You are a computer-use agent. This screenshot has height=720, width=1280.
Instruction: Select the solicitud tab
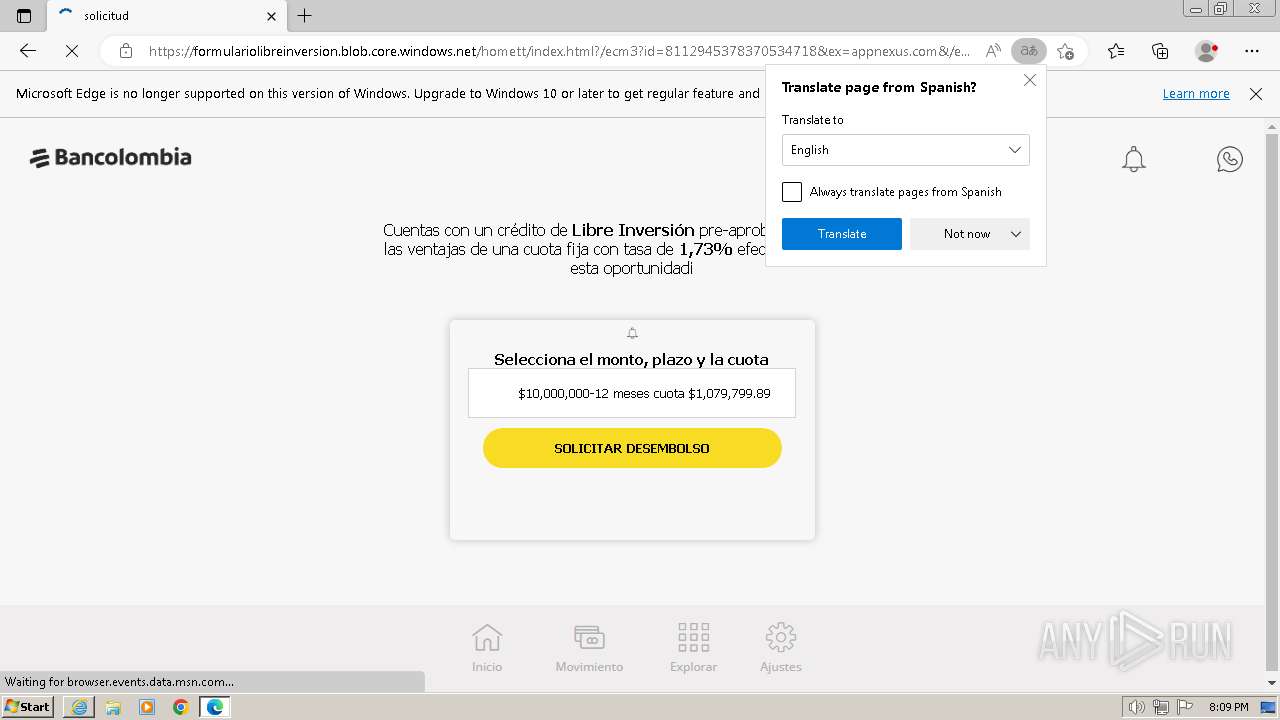coord(166,16)
